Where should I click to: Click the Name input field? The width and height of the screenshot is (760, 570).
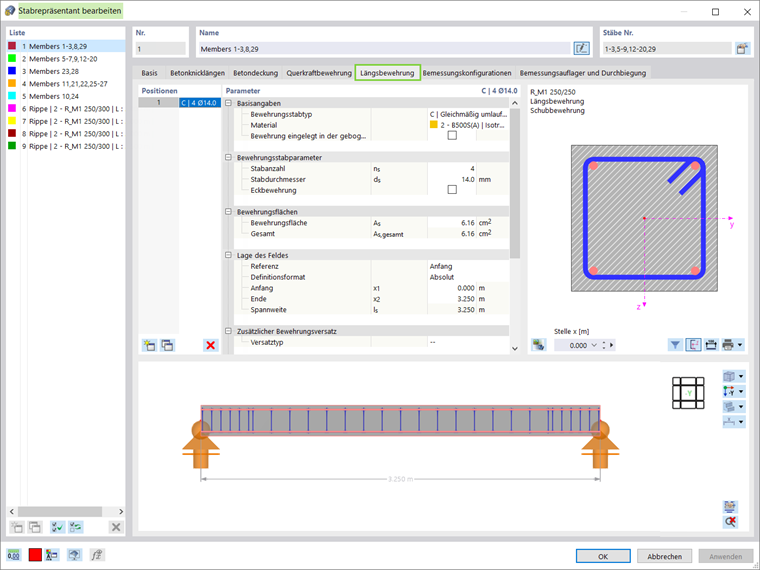pos(384,48)
